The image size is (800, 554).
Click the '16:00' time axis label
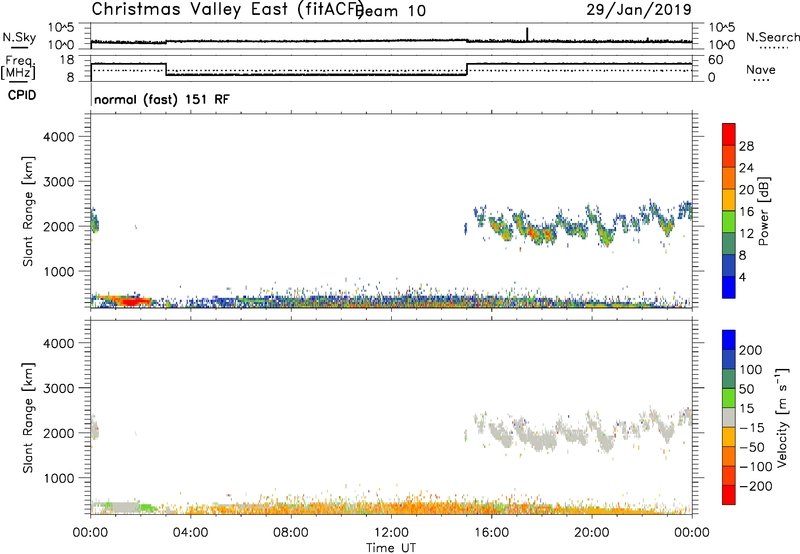click(491, 533)
